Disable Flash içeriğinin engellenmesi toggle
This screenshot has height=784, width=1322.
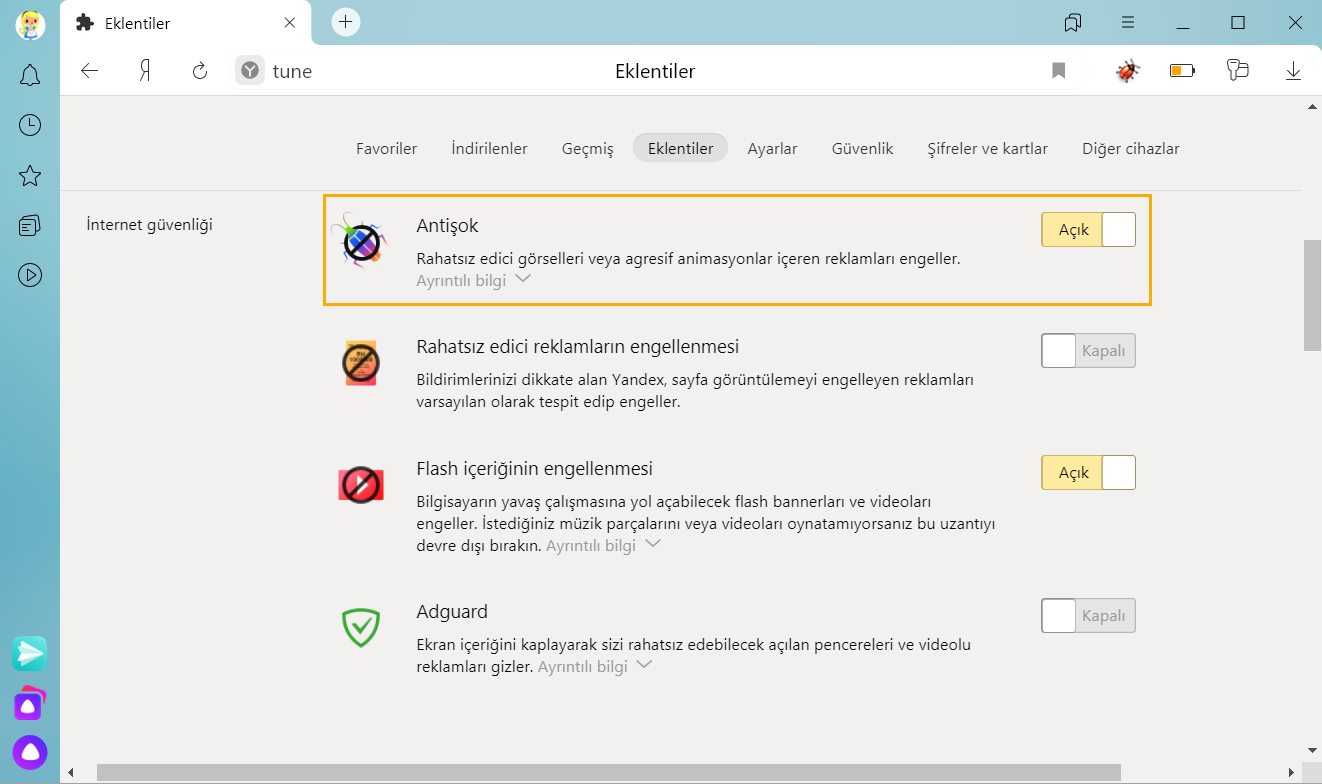1088,472
